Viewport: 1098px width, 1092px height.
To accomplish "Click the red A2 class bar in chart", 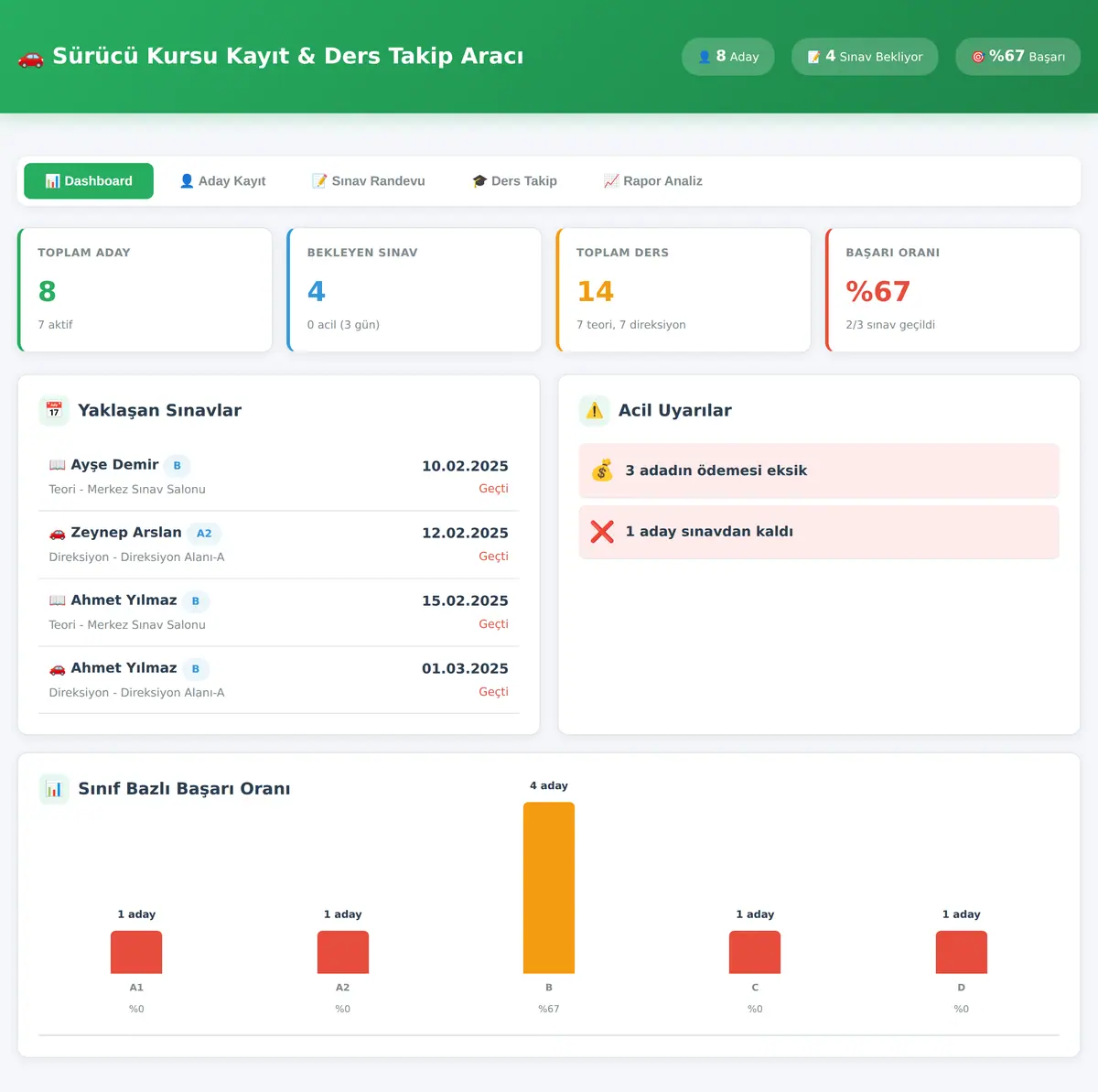I will (x=343, y=952).
